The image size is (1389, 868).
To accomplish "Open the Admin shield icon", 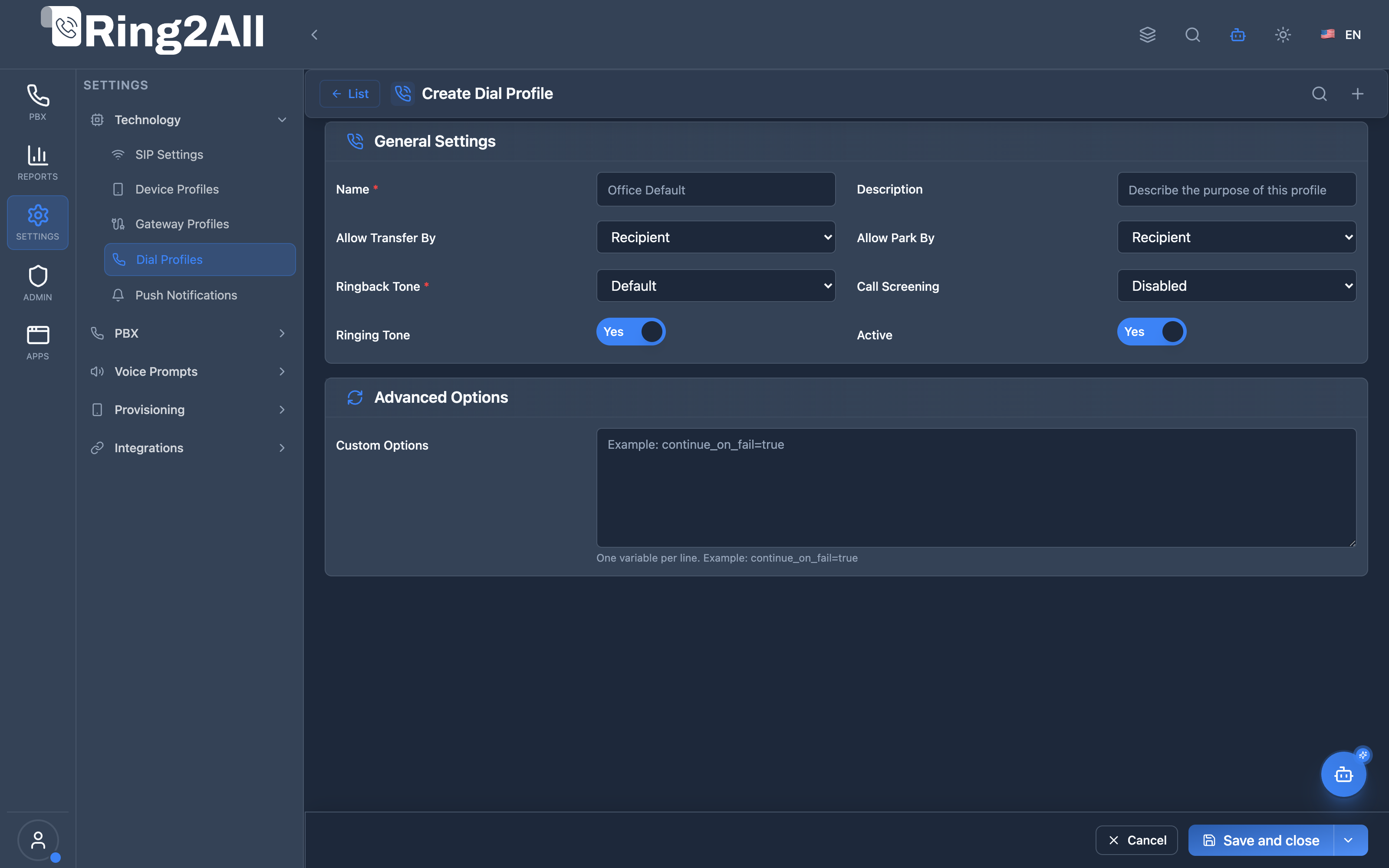I will (37, 283).
